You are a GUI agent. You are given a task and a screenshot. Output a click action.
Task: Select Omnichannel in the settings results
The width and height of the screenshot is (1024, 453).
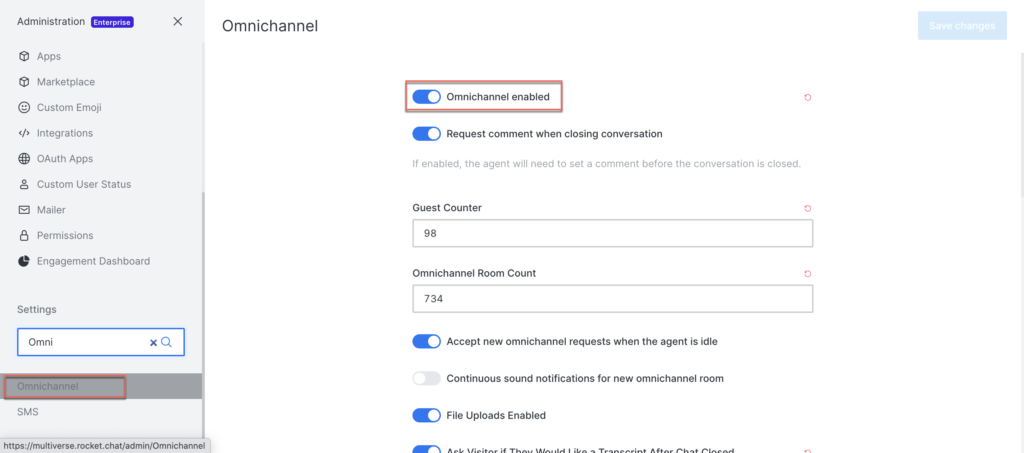pyautogui.click(x=101, y=386)
